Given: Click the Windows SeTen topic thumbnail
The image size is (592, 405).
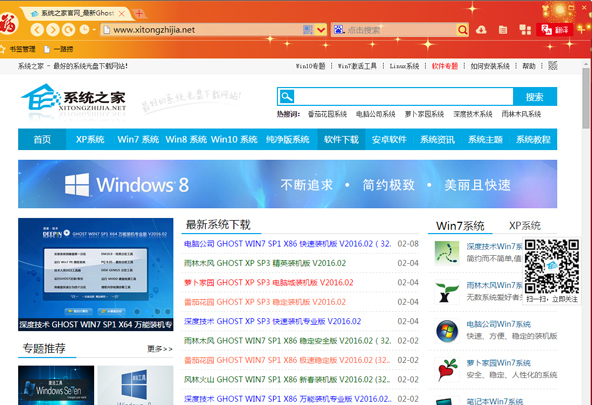Looking at the screenshot, I should [x=56, y=385].
